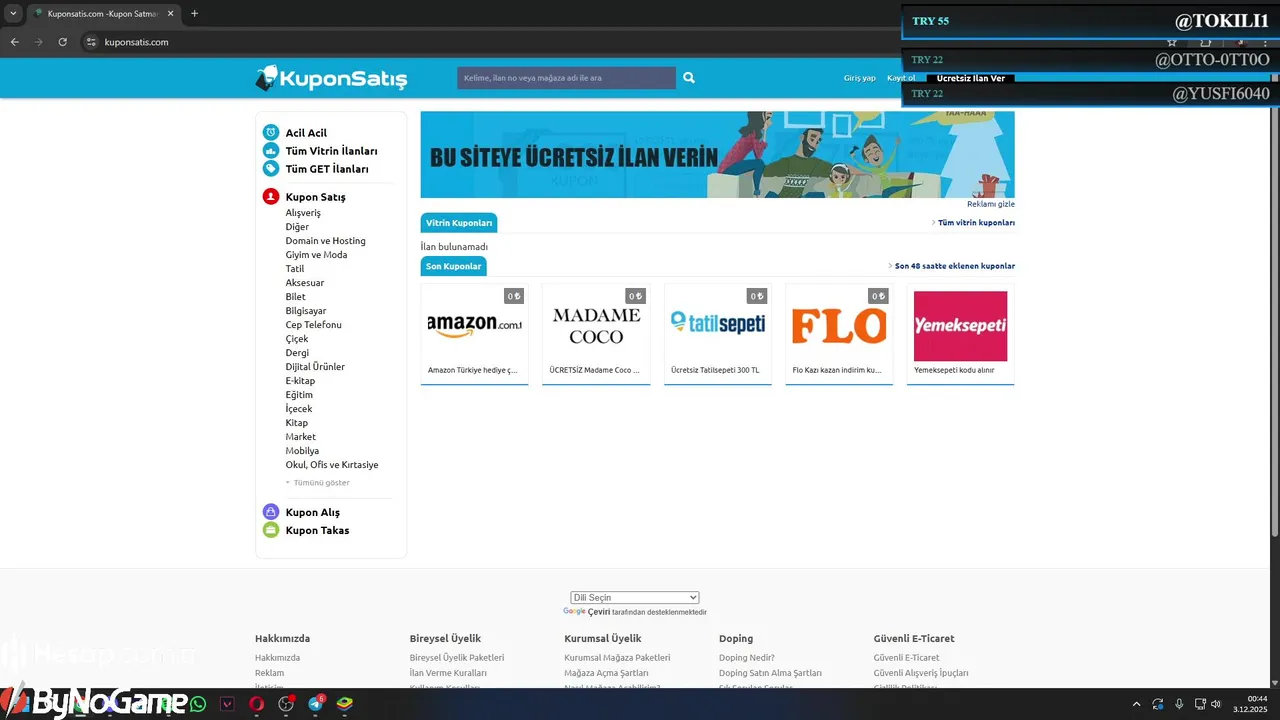Viewport: 1280px width, 720px height.
Task: Click Tüm vitrin kuponları link
Action: pos(976,223)
